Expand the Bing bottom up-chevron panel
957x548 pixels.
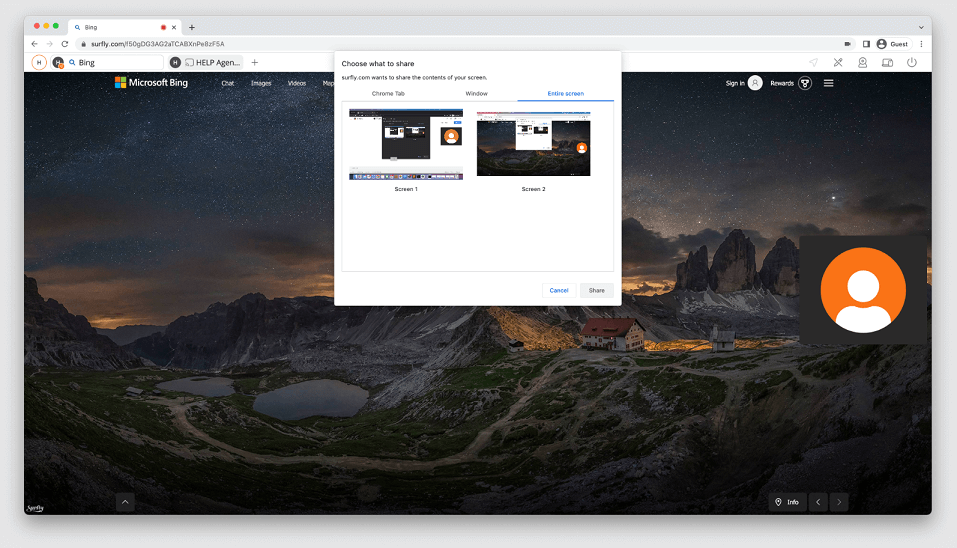125,502
